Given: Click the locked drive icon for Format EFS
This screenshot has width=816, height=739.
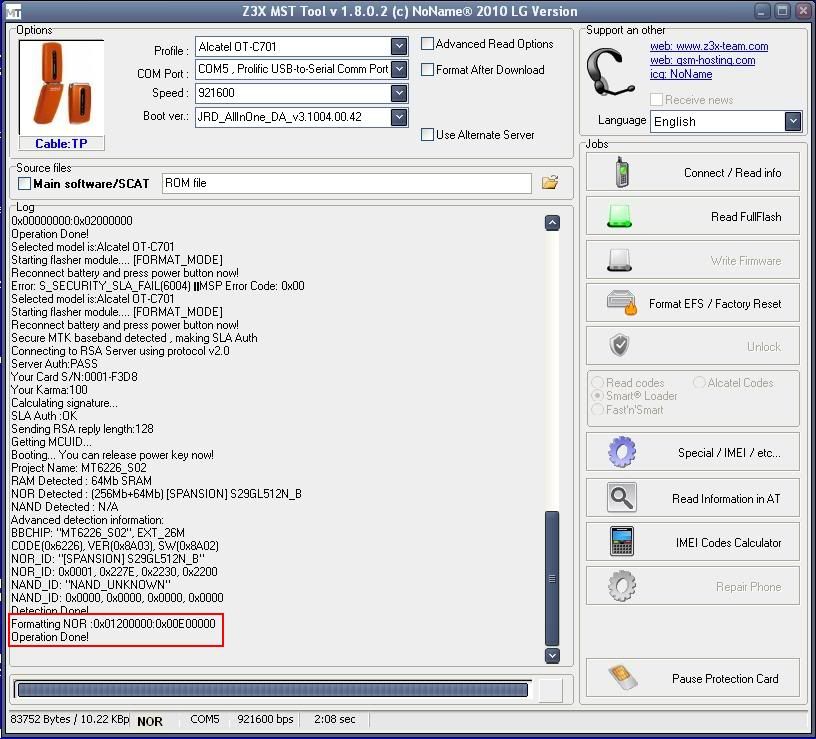Looking at the screenshot, I should [621, 303].
